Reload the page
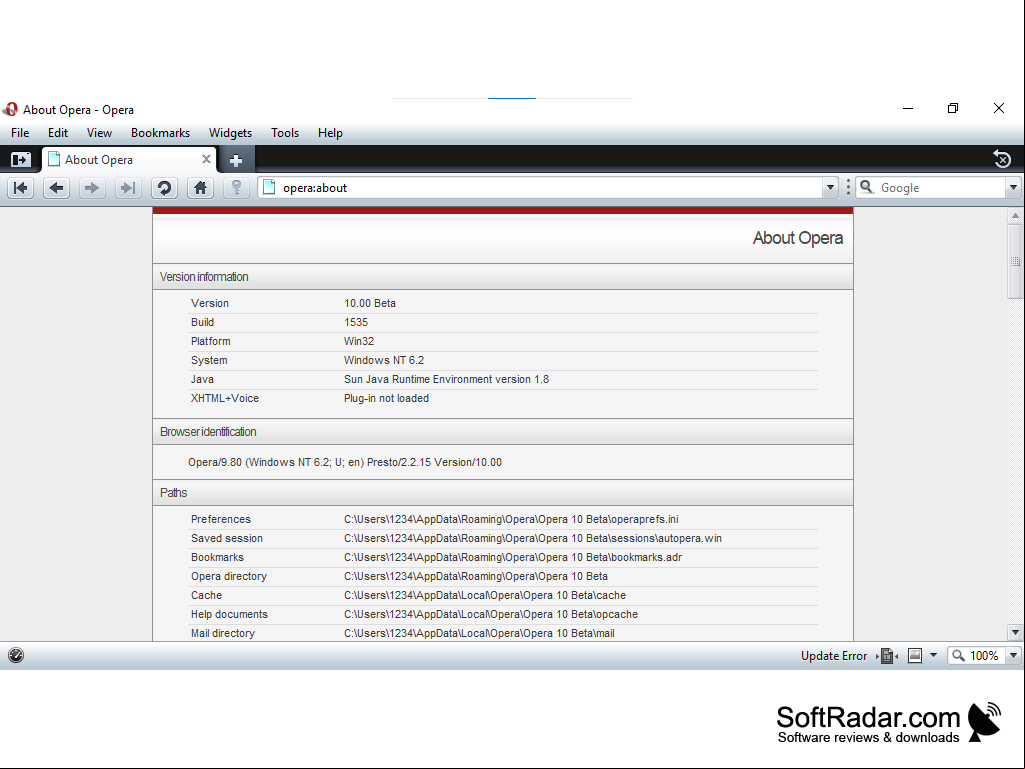This screenshot has width=1025, height=769. pyautogui.click(x=164, y=188)
